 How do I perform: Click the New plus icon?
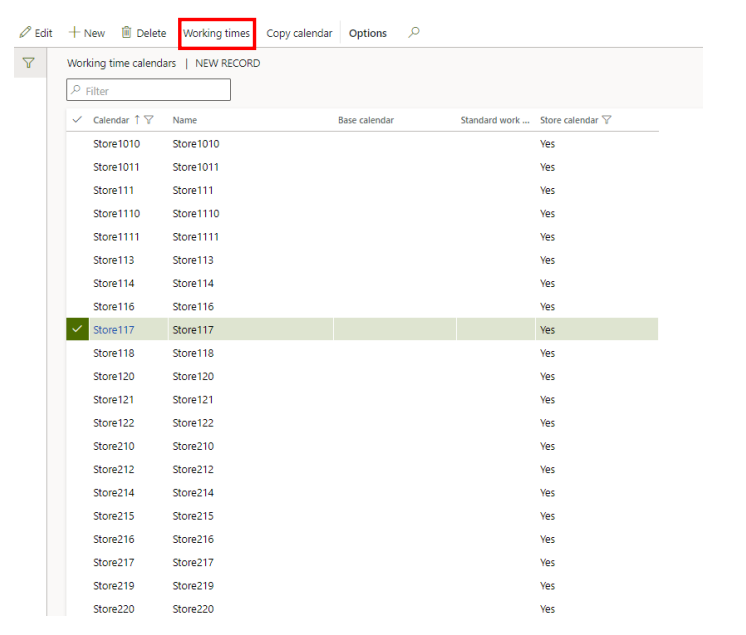[x=74, y=33]
